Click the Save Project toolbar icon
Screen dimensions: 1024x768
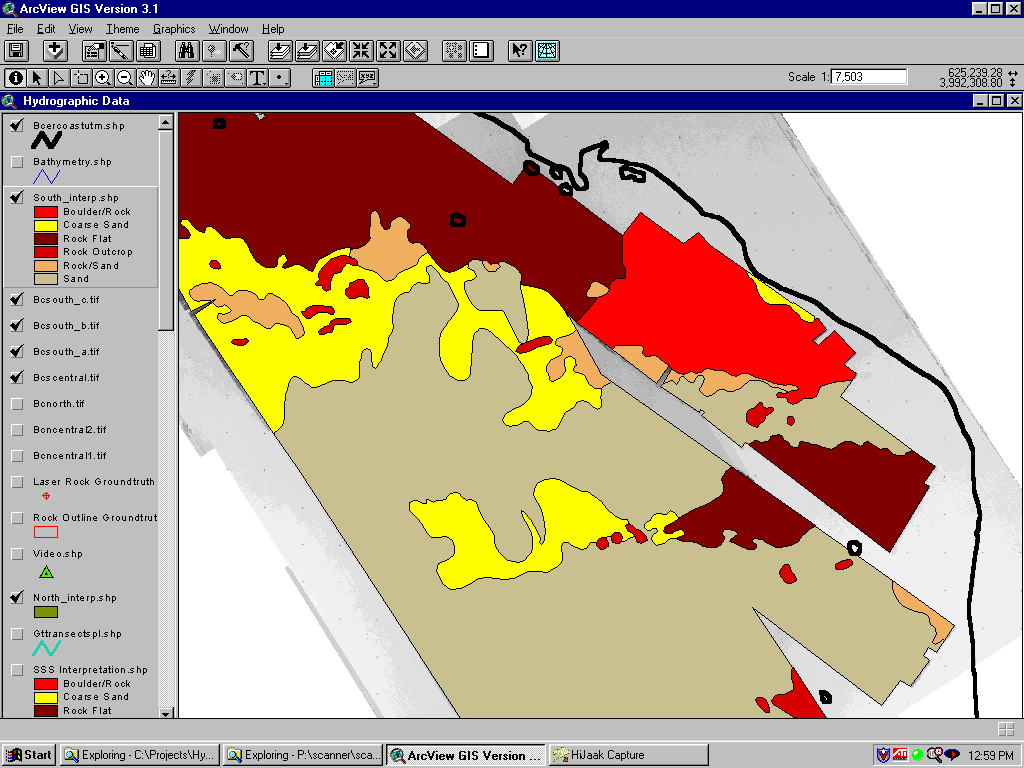(x=16, y=51)
